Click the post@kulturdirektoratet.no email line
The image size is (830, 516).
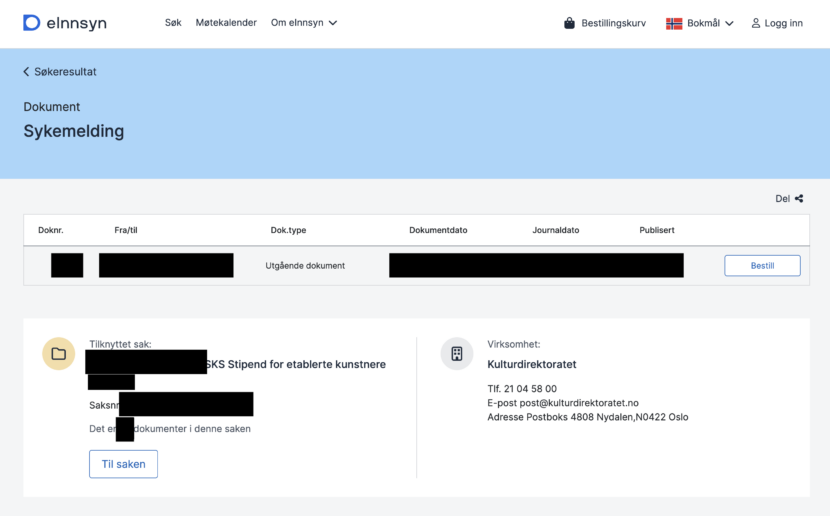click(x=563, y=403)
